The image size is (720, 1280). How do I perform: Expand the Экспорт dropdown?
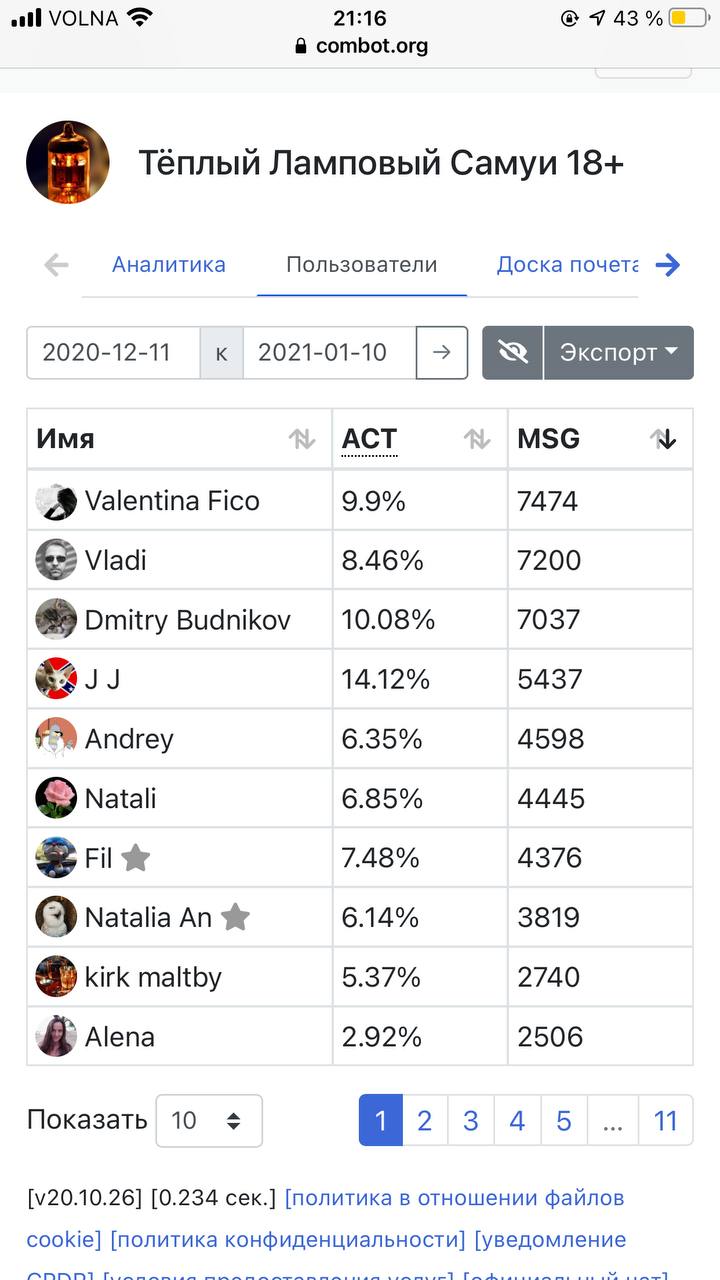pyautogui.click(x=619, y=352)
